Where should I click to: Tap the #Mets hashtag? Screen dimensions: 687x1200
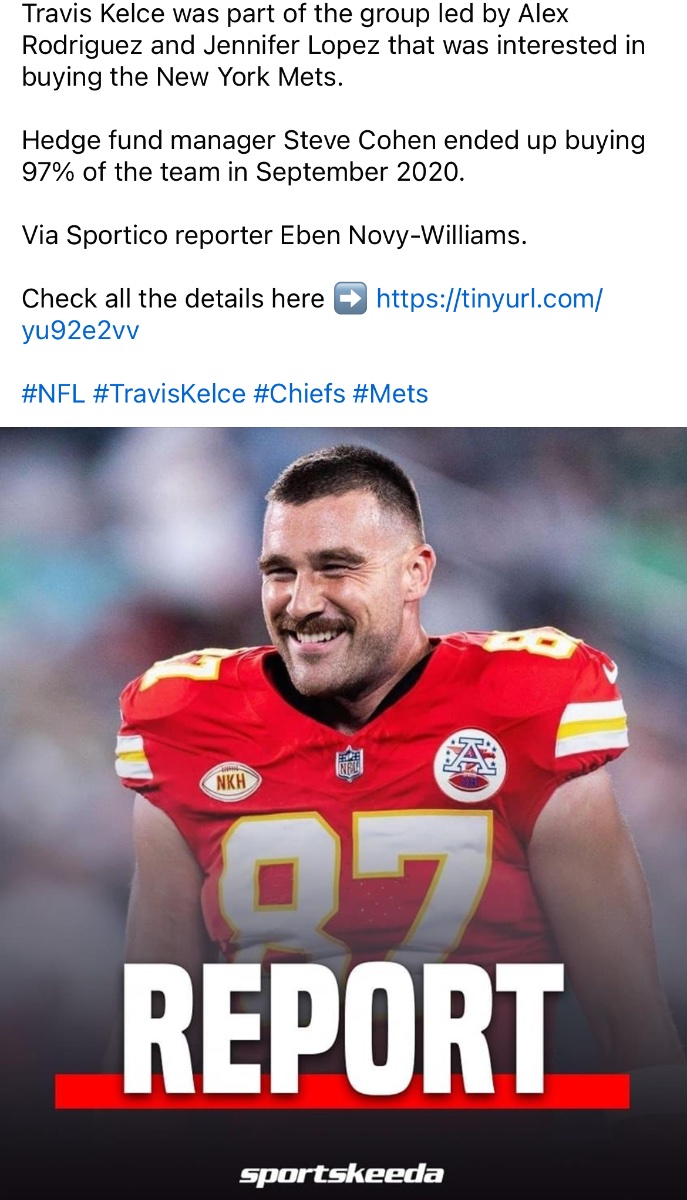pyautogui.click(x=390, y=394)
